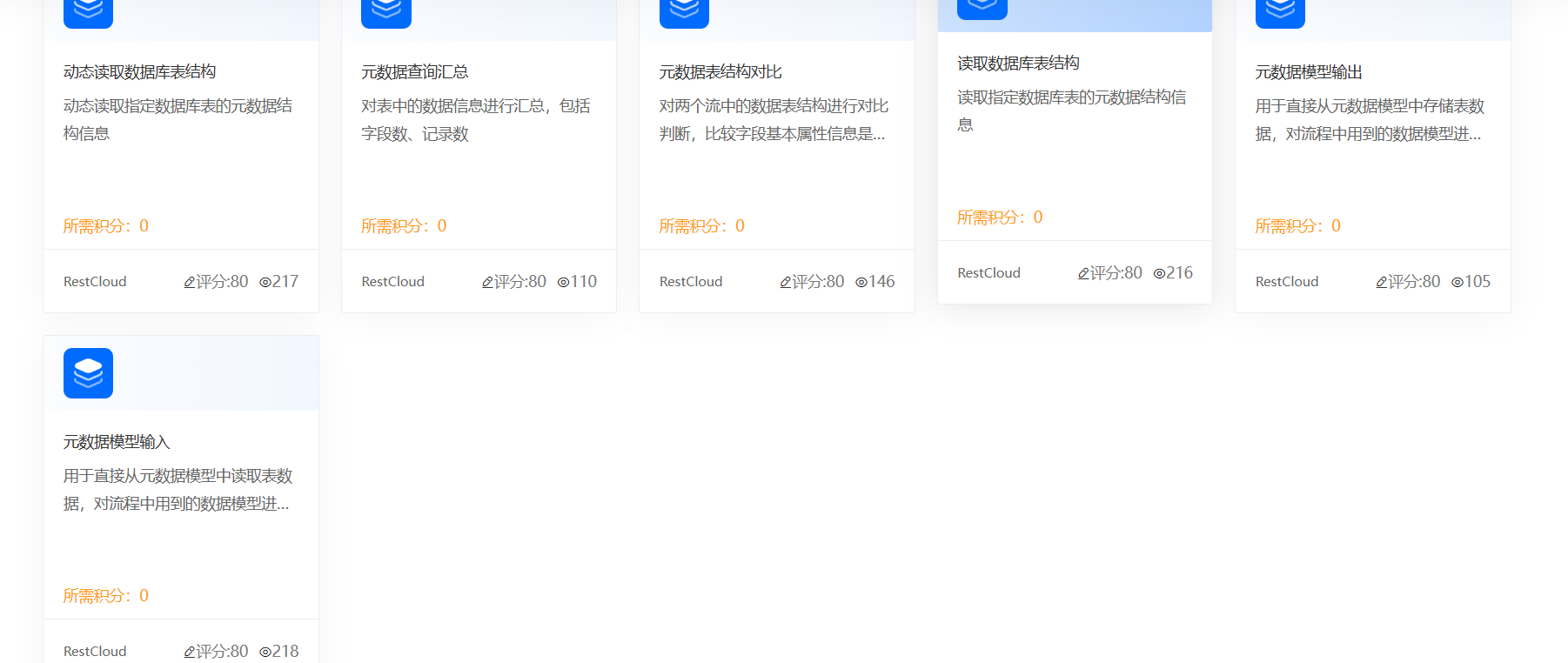Click the eye view icon beside 110
The width and height of the screenshot is (1568, 663).
(x=563, y=282)
